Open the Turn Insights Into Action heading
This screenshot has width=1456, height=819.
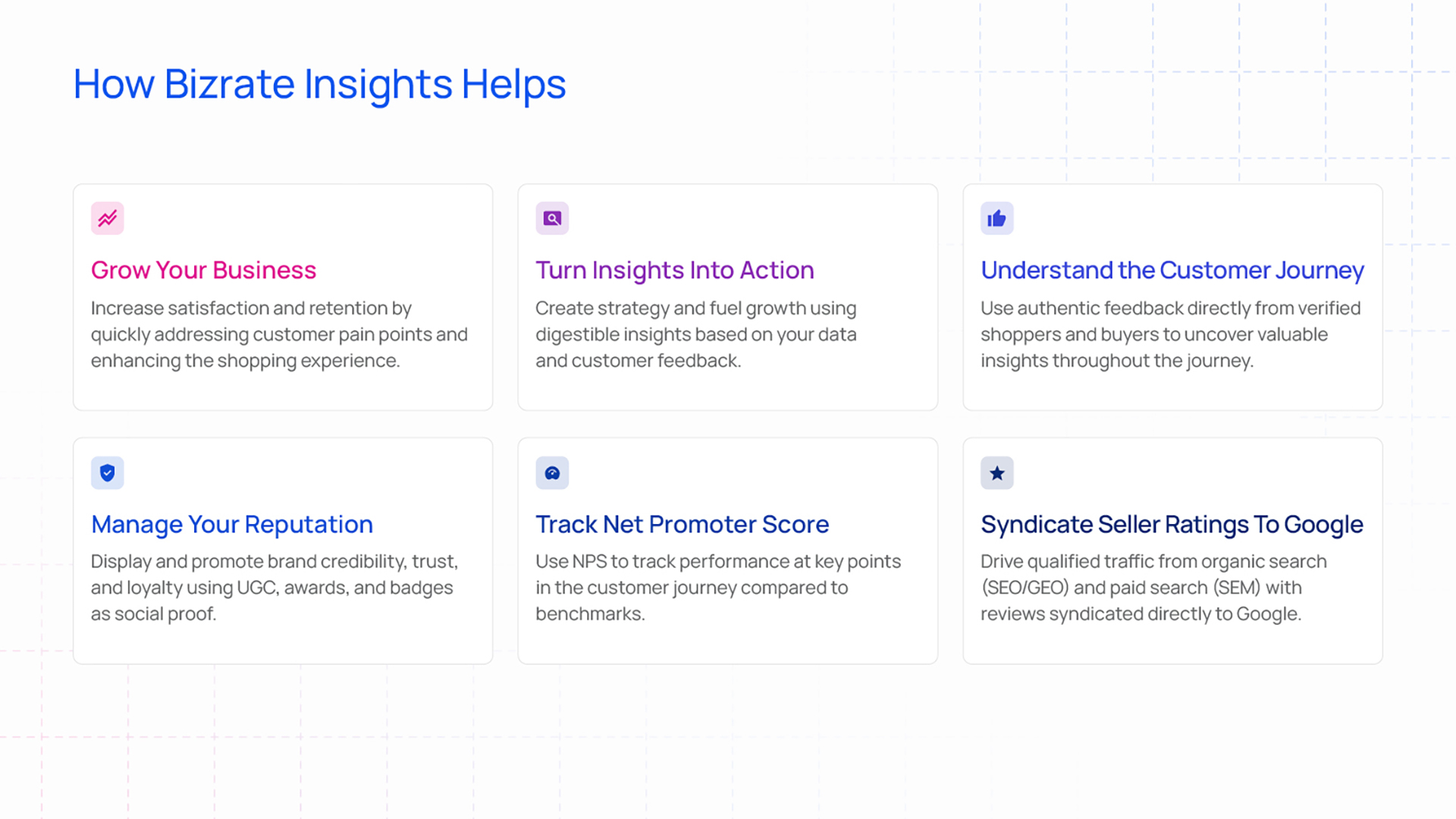[675, 270]
